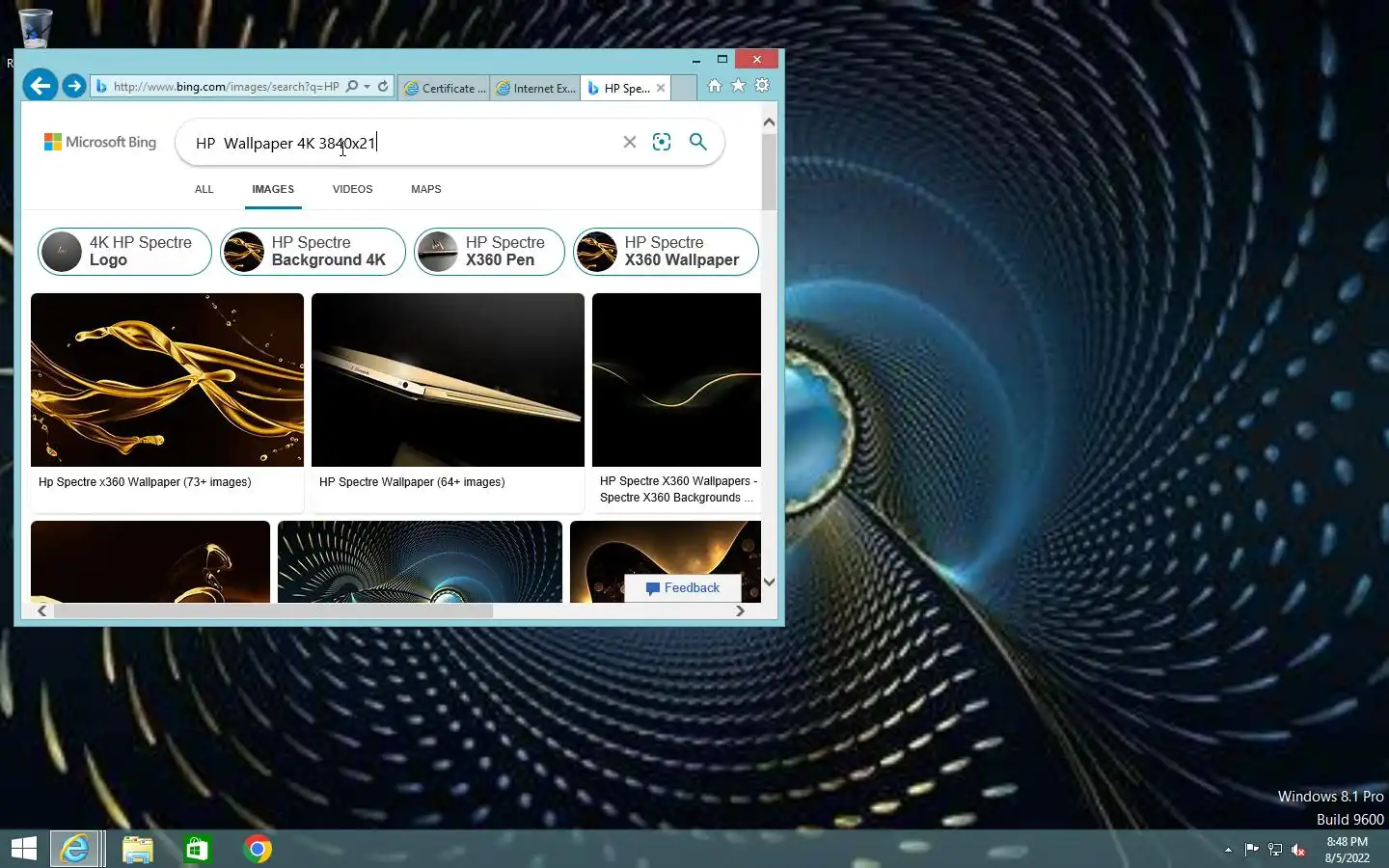Click the vertical scrollbar thumb
The height and width of the screenshot is (868, 1389).
[769, 172]
